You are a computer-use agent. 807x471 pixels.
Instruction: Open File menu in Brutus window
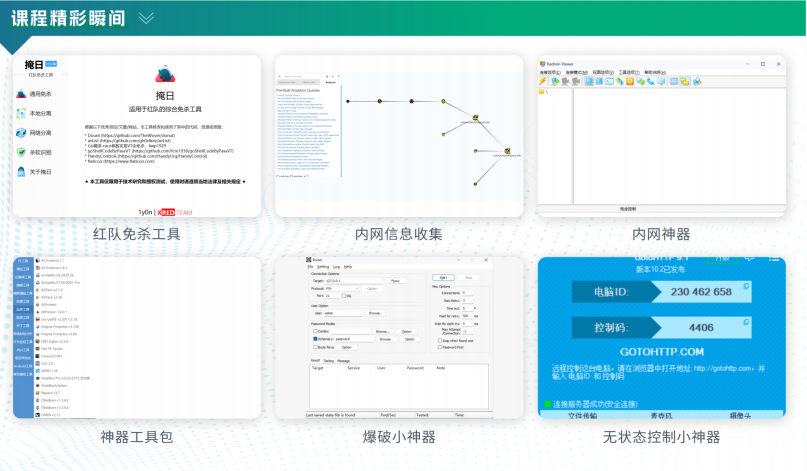pos(310,267)
